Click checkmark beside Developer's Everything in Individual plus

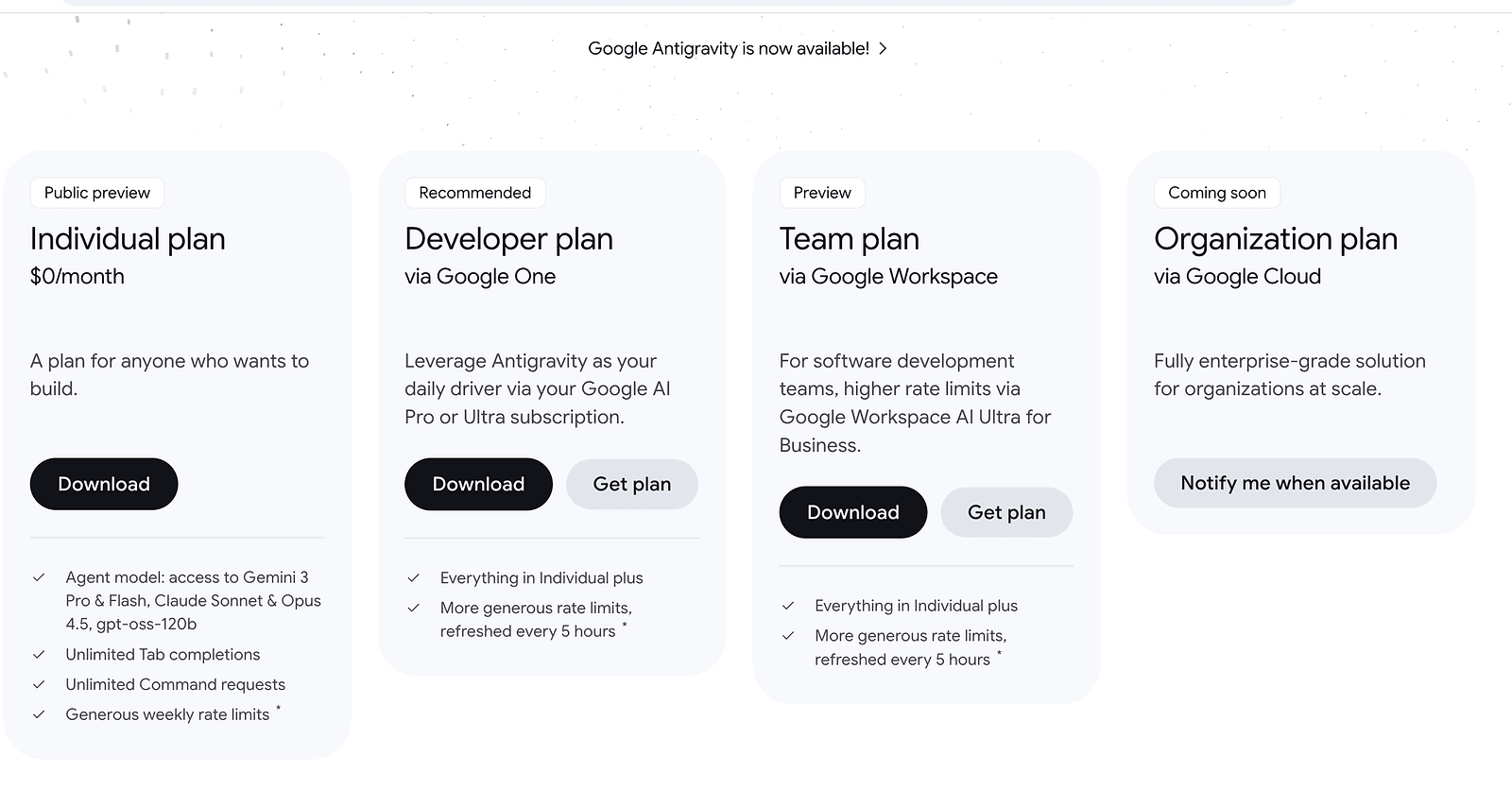pos(413,577)
